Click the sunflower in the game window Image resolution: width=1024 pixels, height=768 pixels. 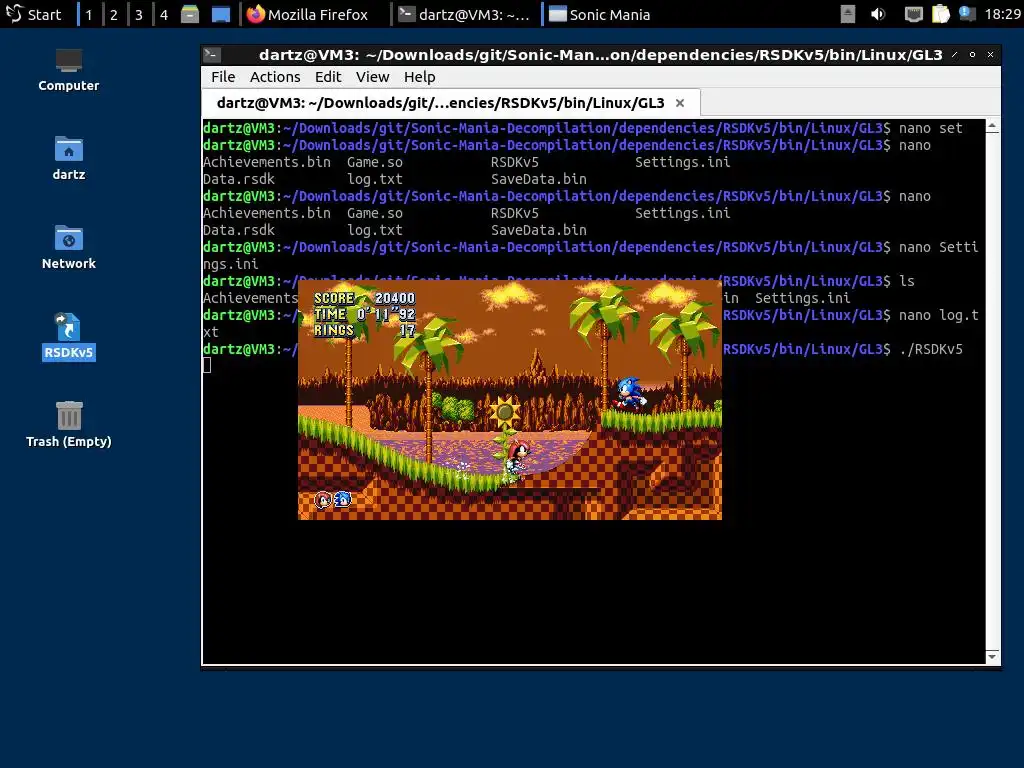click(504, 414)
